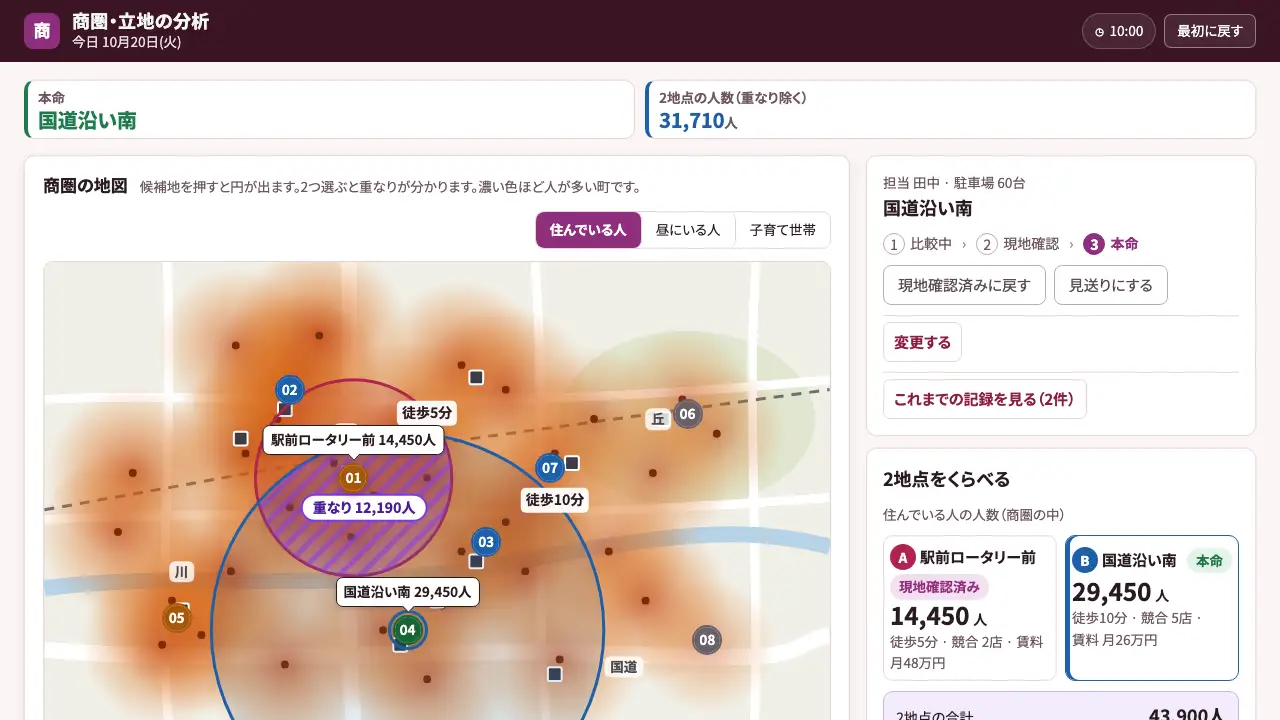Switch map to 住んでいる人 view
Viewport: 1280px width, 720px height.
point(588,230)
